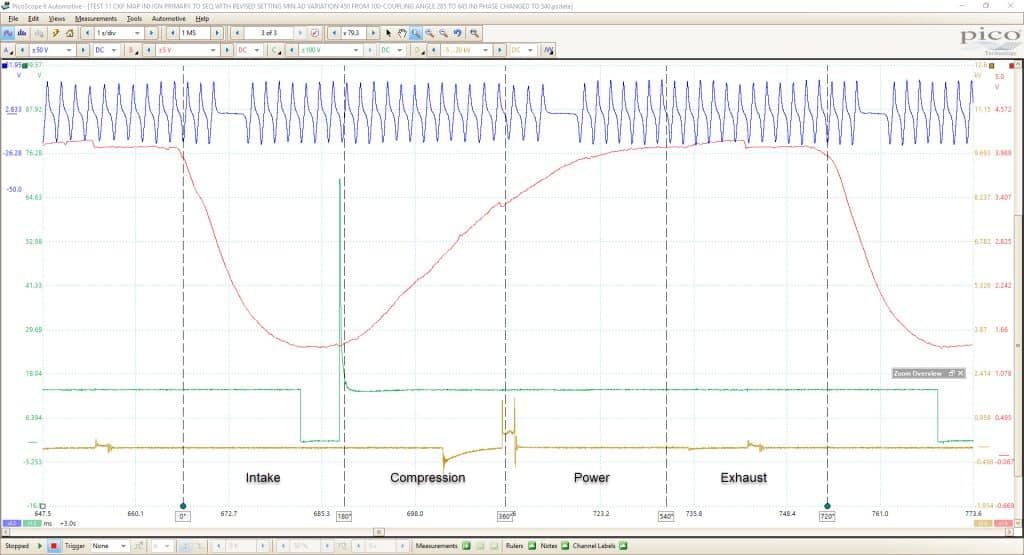The height and width of the screenshot is (555, 1024).
Task: Click the Compression stroke label
Action: coord(428,478)
